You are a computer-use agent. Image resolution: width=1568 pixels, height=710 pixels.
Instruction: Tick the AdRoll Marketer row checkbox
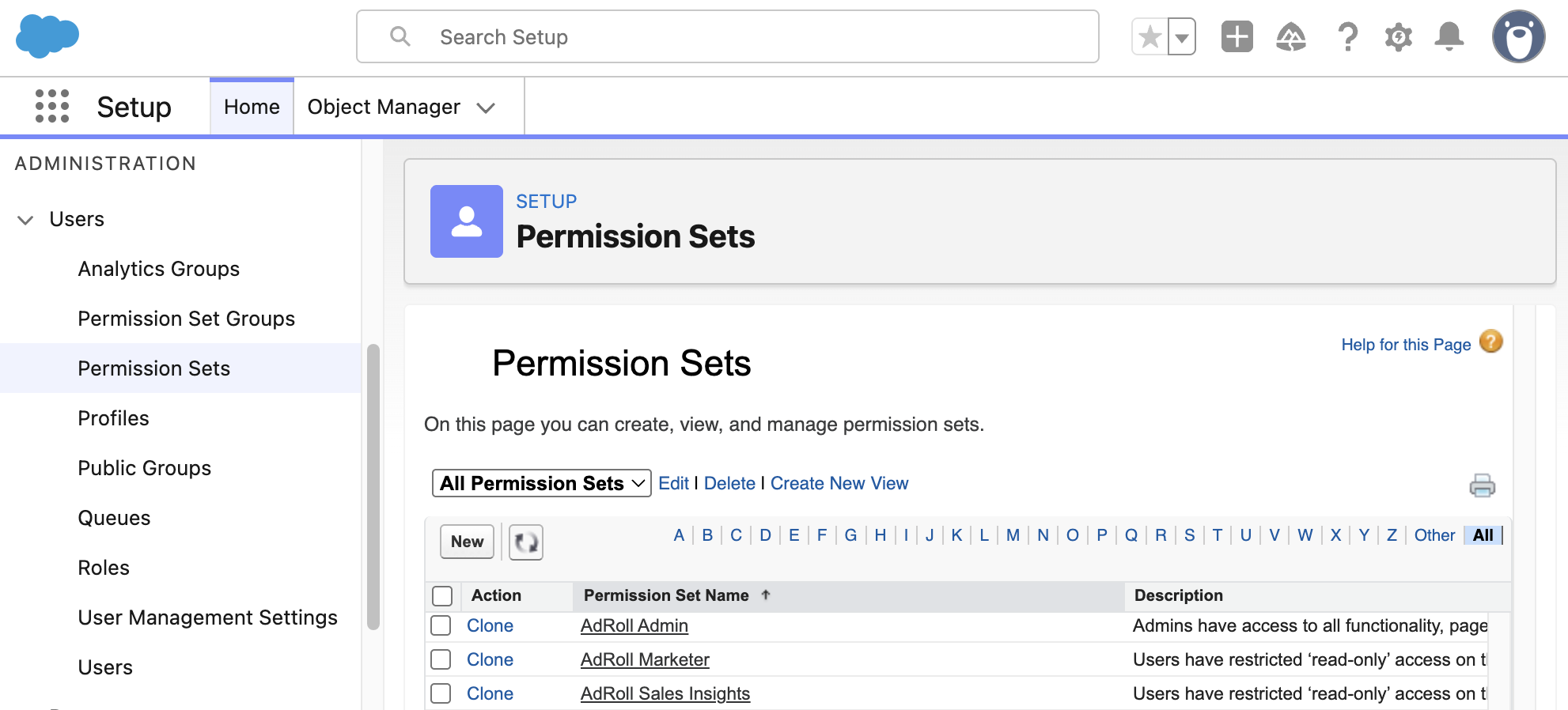(441, 659)
